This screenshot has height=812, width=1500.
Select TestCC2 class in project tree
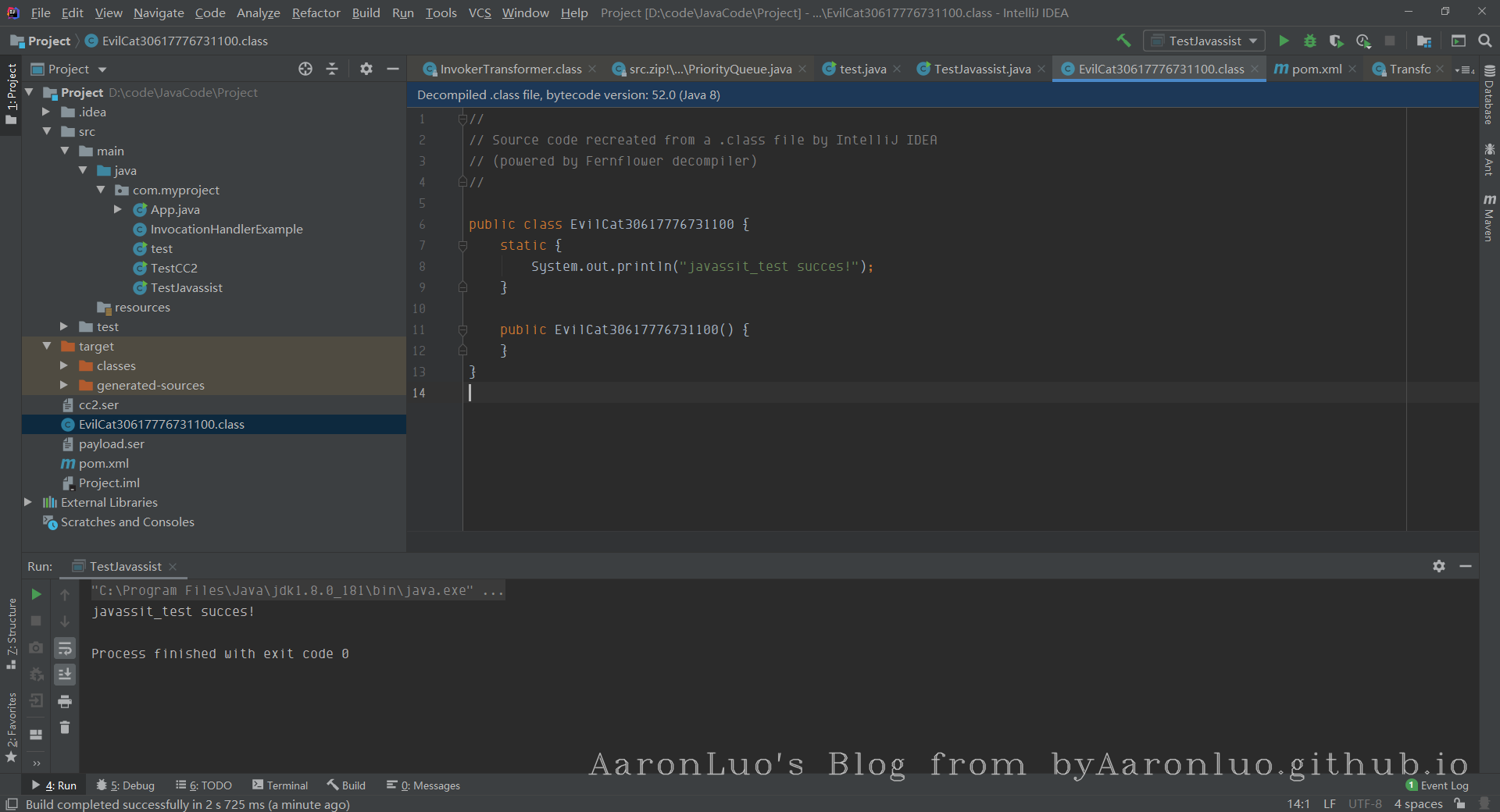[173, 268]
